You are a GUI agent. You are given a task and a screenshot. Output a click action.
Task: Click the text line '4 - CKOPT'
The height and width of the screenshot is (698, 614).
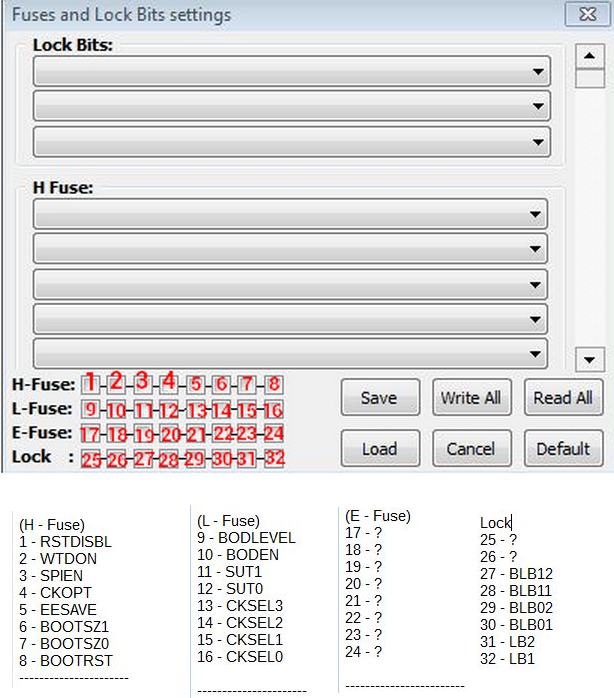(55, 592)
